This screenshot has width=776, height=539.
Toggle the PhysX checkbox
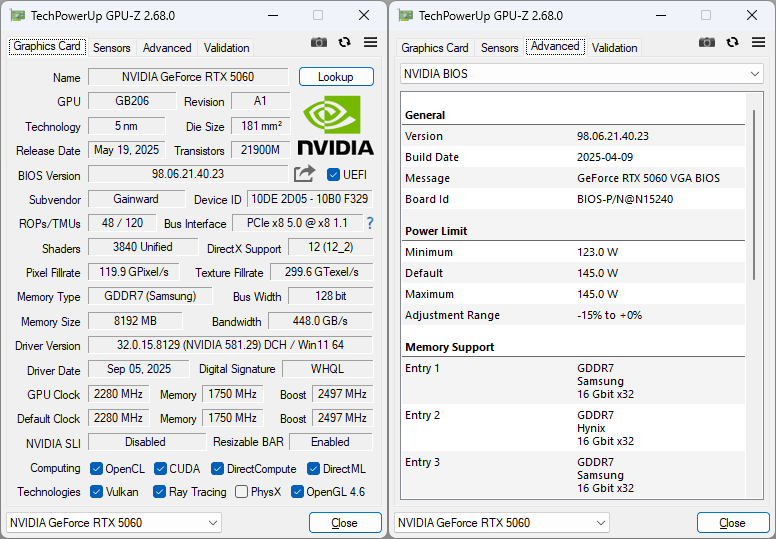point(242,492)
